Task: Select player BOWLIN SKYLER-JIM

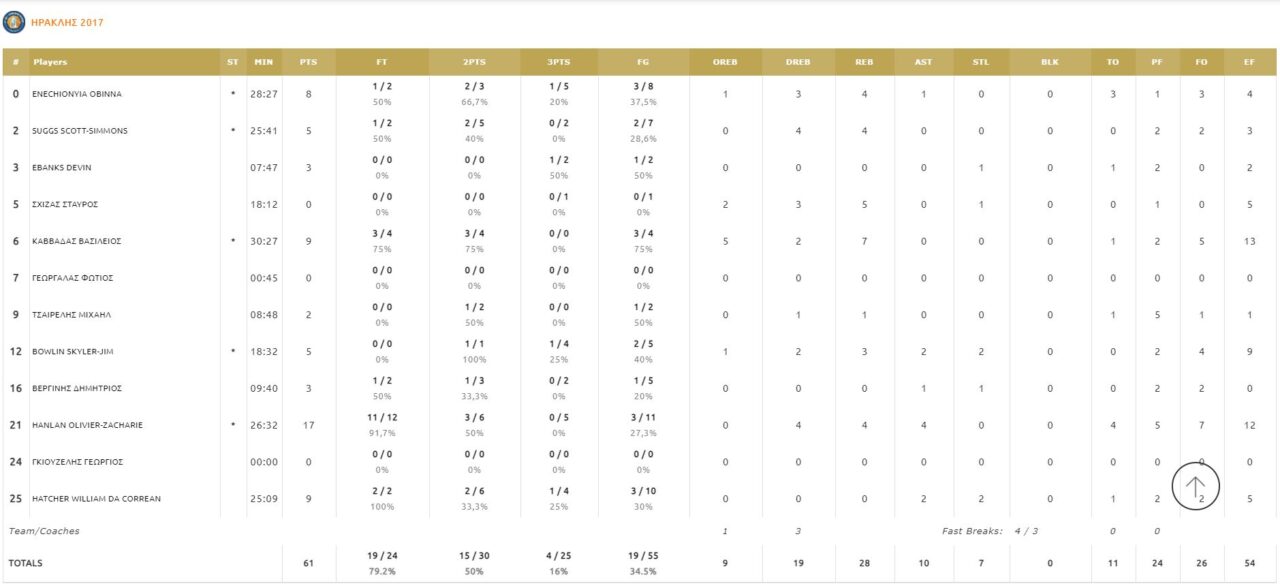Action: [x=73, y=352]
